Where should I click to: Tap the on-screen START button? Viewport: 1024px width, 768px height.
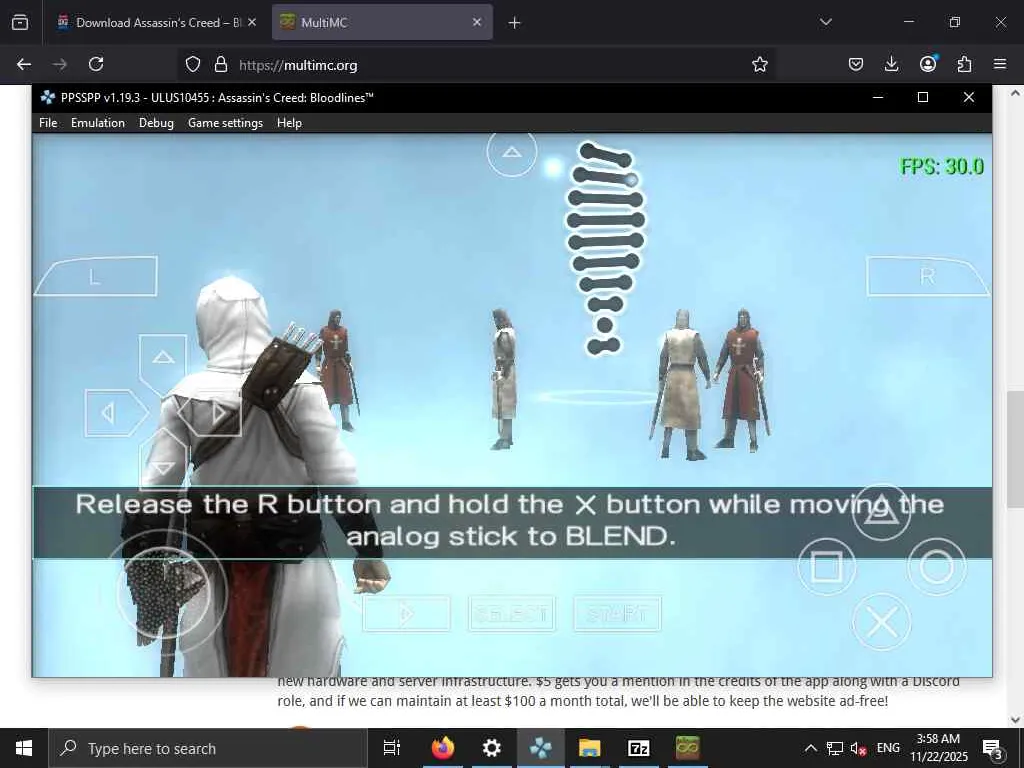pos(617,614)
